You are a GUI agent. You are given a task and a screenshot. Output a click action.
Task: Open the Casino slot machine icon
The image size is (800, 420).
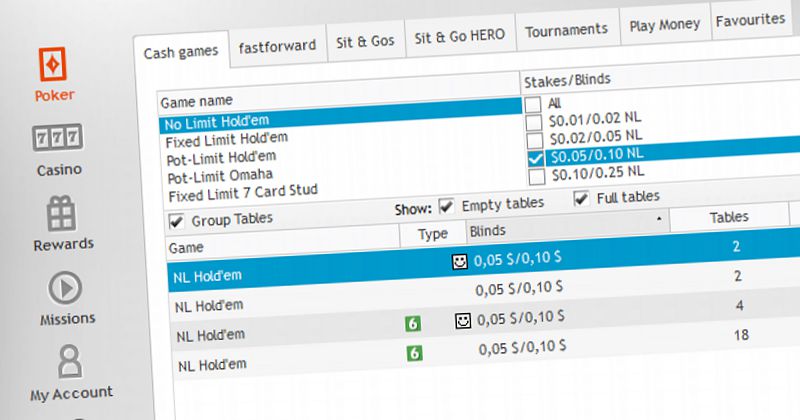[57, 140]
